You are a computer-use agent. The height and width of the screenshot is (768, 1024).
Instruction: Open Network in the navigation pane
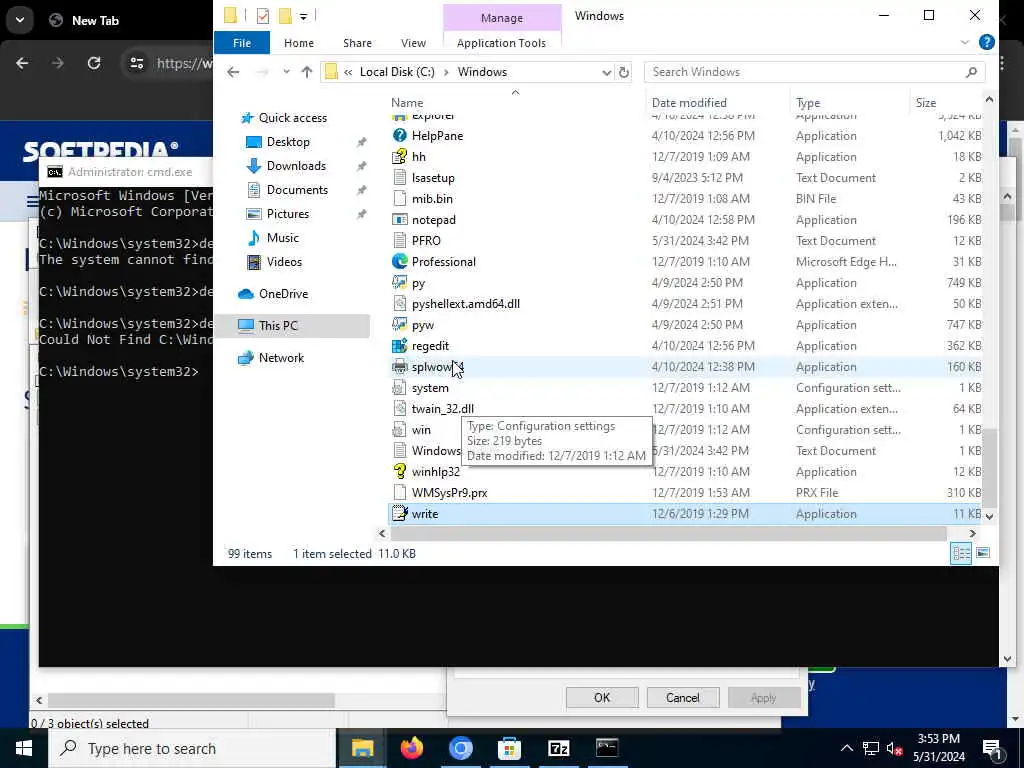(281, 358)
